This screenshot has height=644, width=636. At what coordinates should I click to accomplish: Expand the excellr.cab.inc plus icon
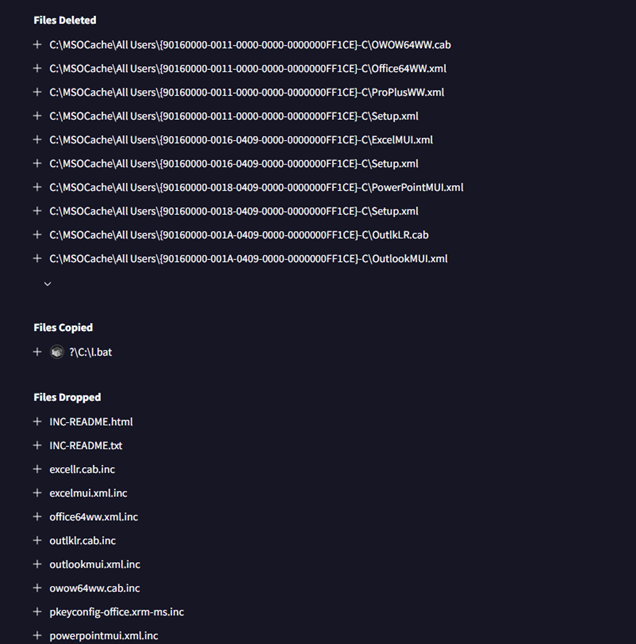(37, 469)
